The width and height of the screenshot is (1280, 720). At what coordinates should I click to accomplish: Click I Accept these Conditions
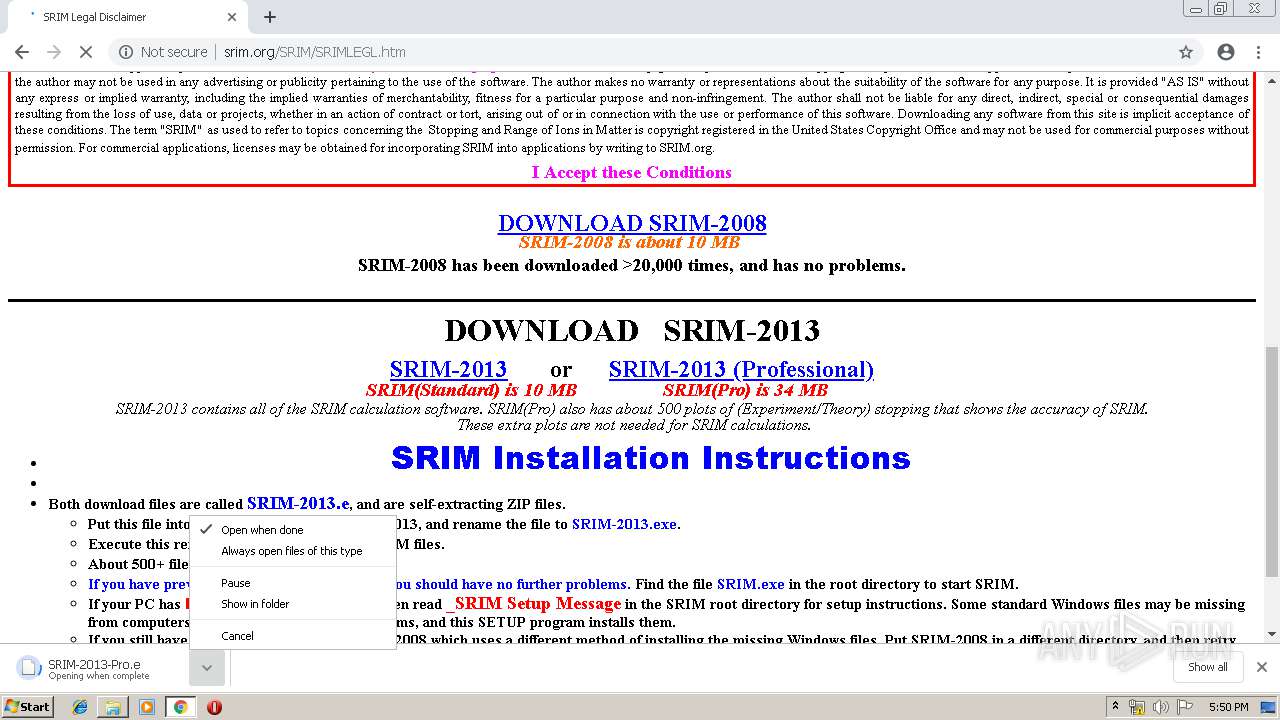pyautogui.click(x=631, y=172)
